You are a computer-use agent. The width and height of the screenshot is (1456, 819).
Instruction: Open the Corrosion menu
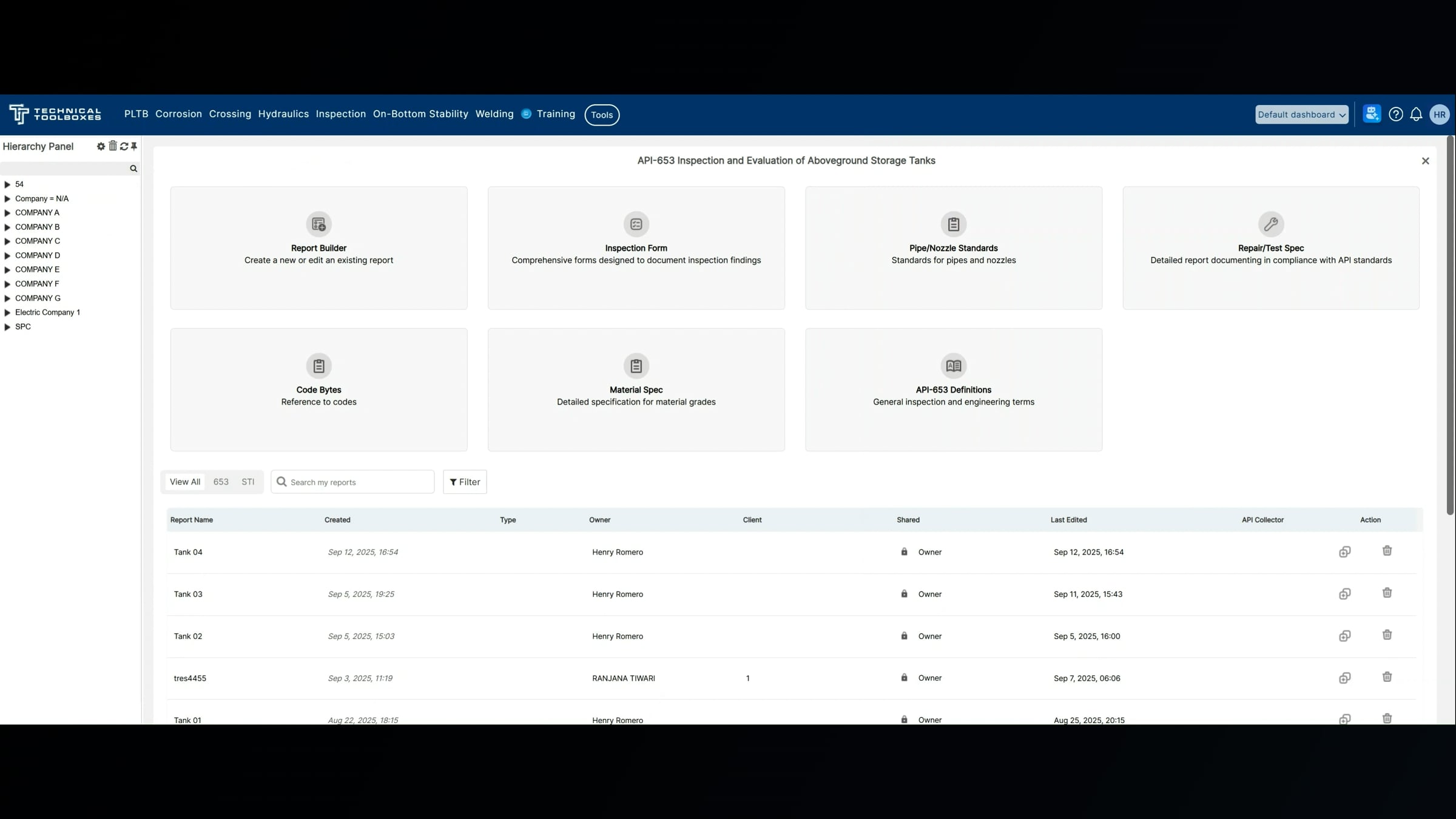click(178, 114)
